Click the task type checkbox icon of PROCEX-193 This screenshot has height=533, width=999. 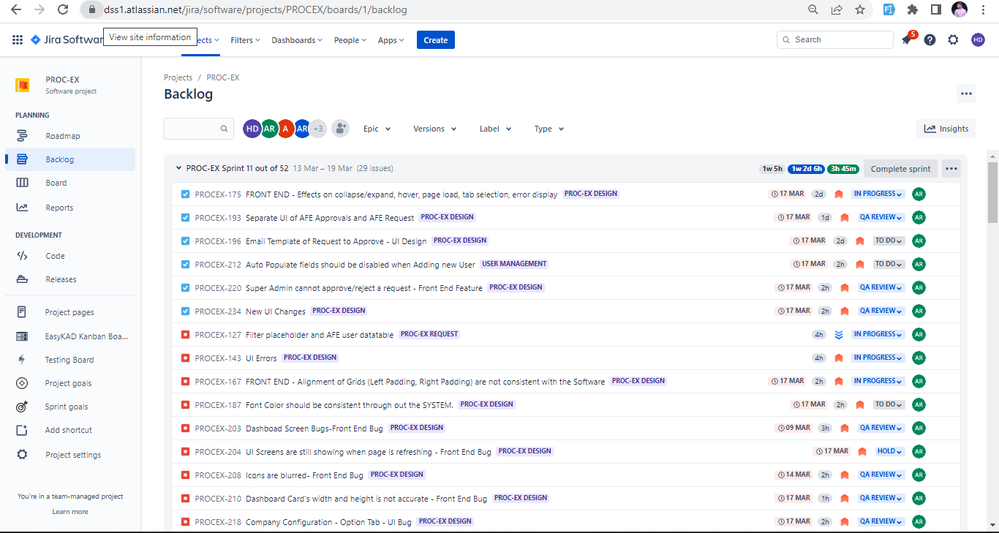click(185, 218)
